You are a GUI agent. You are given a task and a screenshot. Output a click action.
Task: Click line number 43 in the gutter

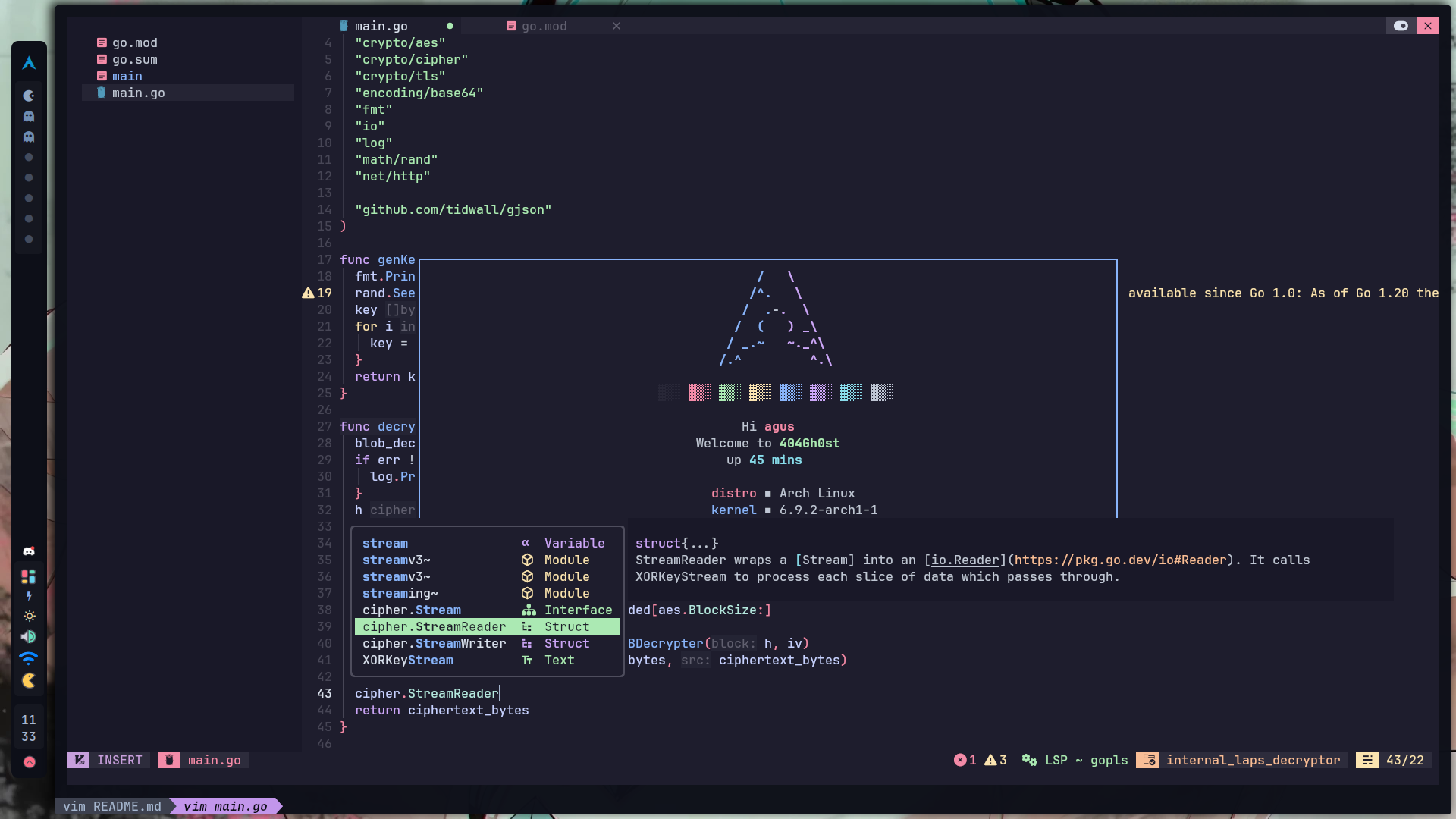tap(325, 693)
